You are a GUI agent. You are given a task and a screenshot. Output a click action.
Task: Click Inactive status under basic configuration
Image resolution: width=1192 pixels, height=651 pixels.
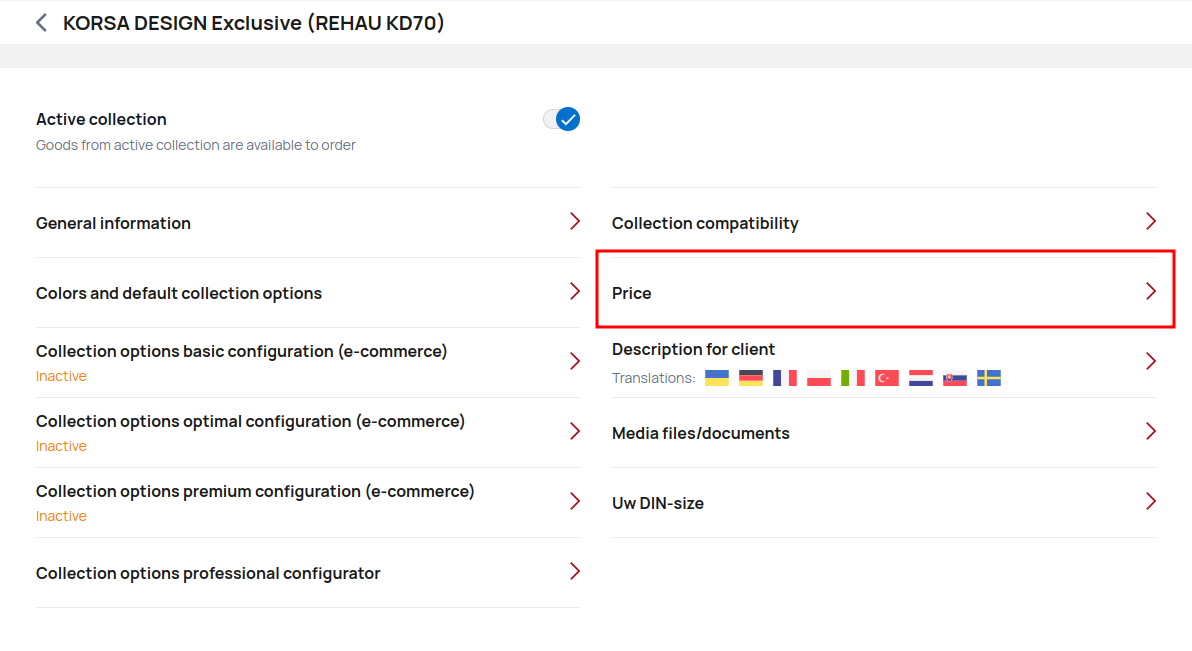click(61, 376)
